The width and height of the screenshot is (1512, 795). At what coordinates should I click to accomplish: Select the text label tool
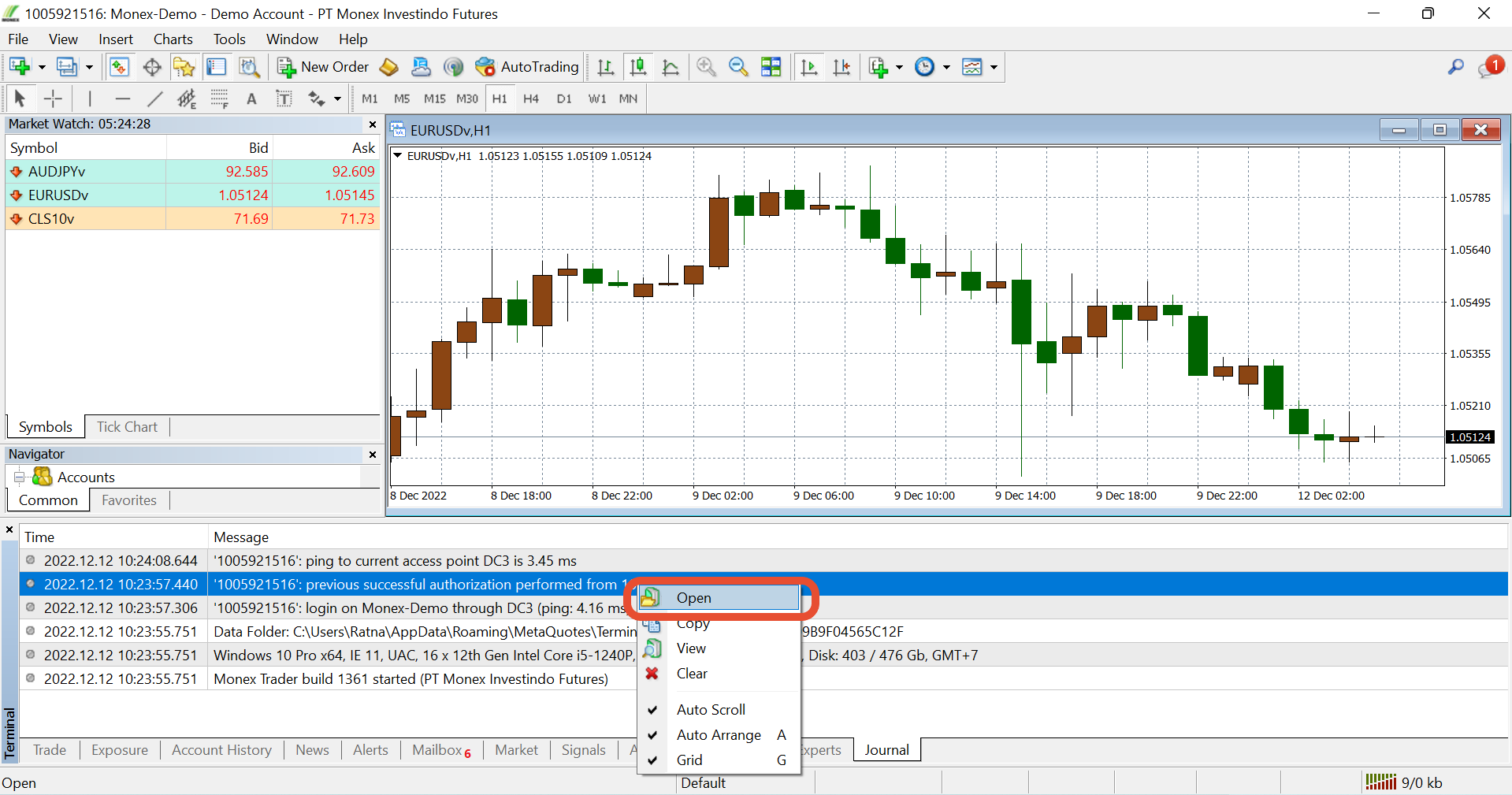tap(284, 98)
